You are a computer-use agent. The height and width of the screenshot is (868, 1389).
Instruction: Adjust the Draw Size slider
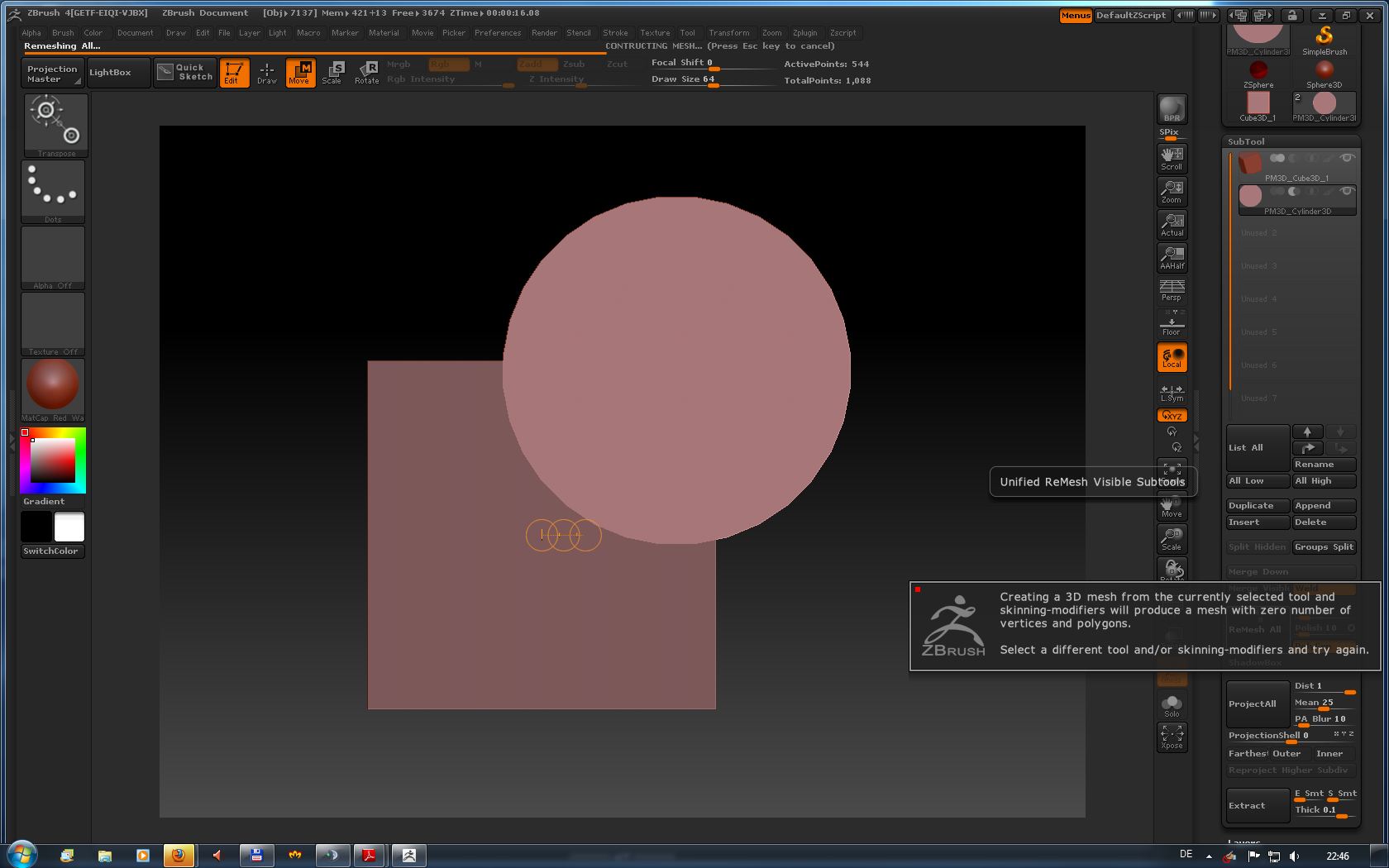[x=714, y=80]
